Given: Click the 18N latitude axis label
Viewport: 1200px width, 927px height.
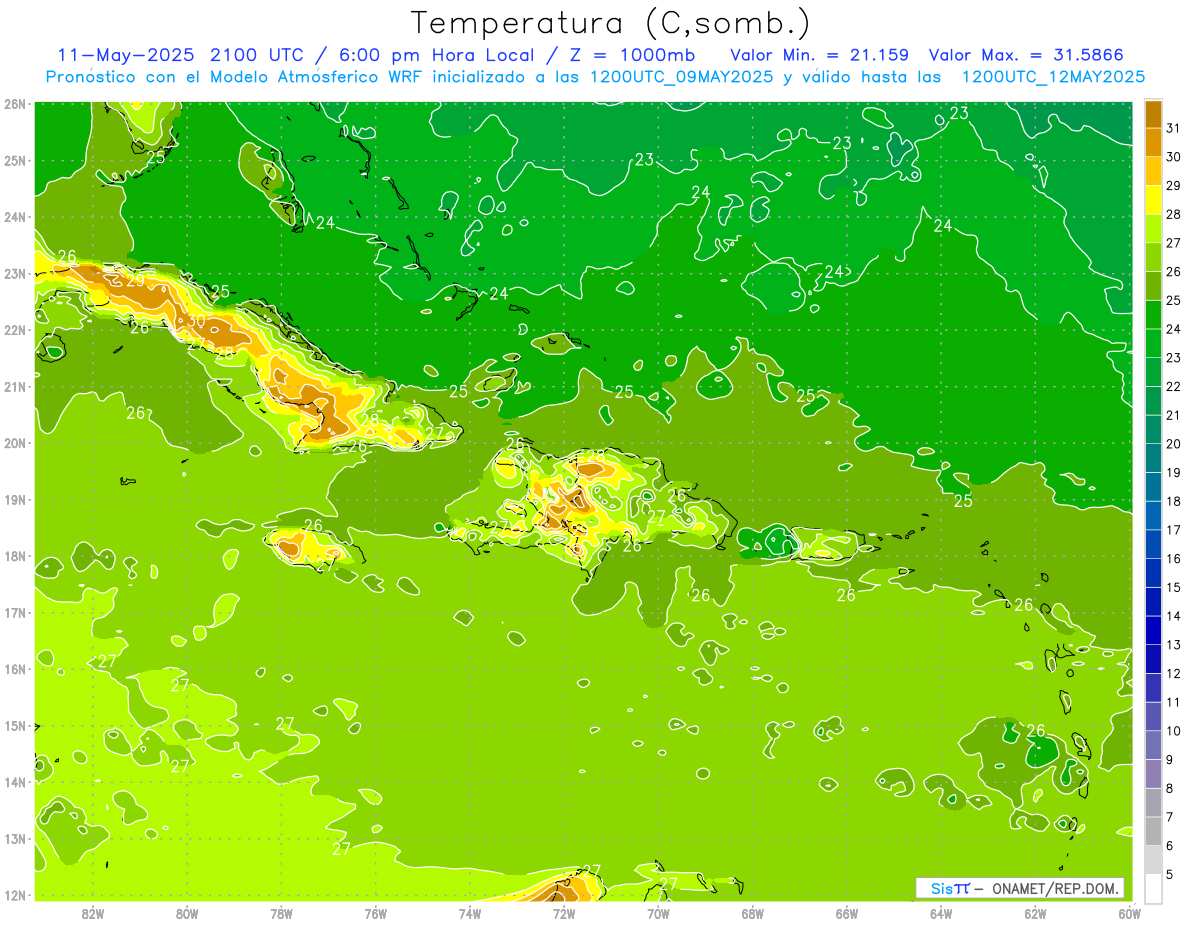Looking at the screenshot, I should point(14,556).
